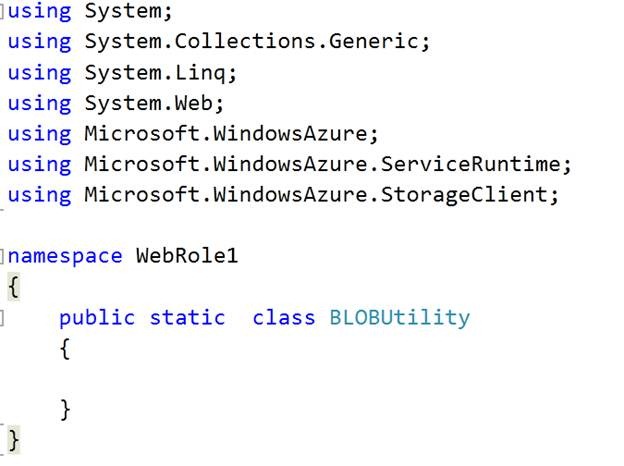Collapse the BLOBUtility class outlining marker
624x466 pixels.
point(3,318)
